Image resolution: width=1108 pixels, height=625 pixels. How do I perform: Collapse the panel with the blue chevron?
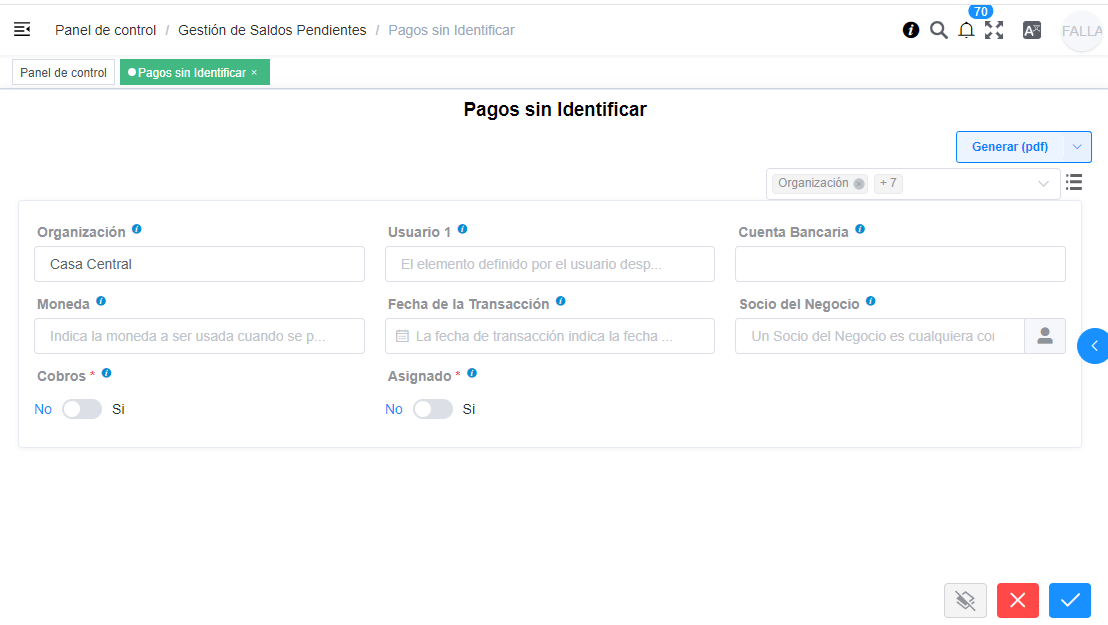coord(1095,346)
